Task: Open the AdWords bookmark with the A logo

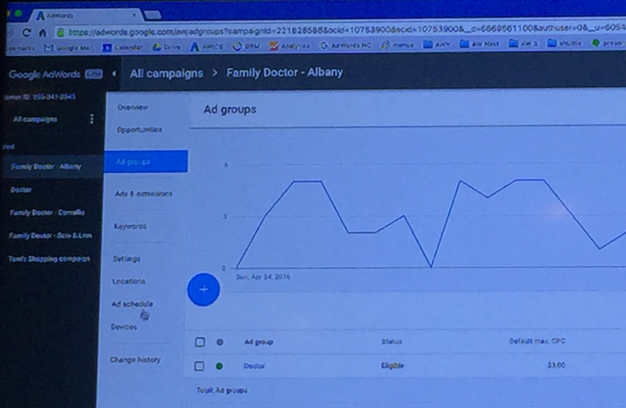Action: [206, 46]
